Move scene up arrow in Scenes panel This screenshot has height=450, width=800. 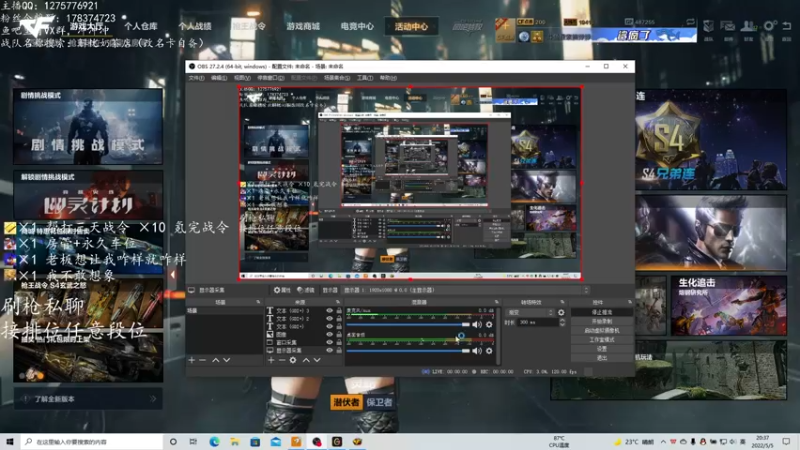point(216,360)
